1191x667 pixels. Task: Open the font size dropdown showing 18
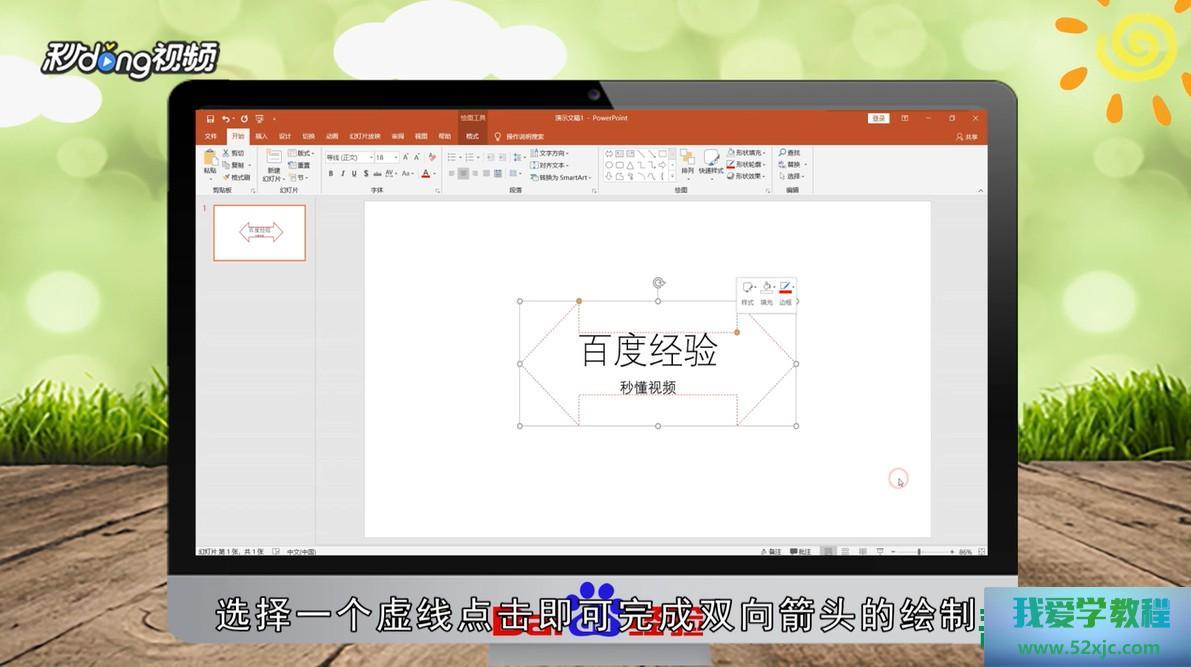395,157
